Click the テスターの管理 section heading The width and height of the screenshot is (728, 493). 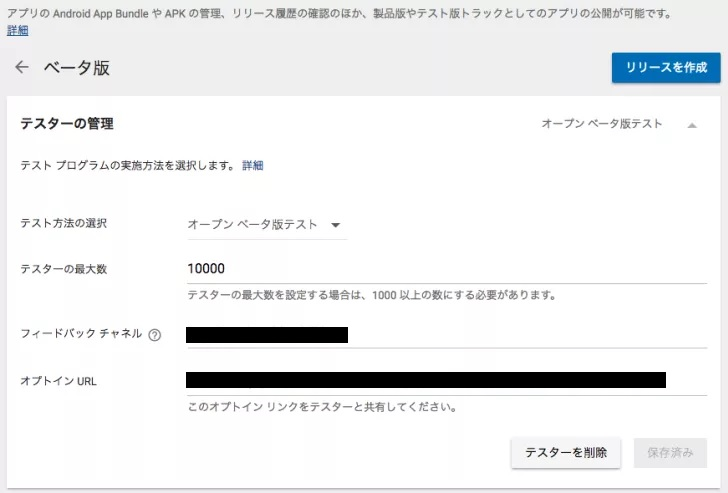[x=67, y=124]
